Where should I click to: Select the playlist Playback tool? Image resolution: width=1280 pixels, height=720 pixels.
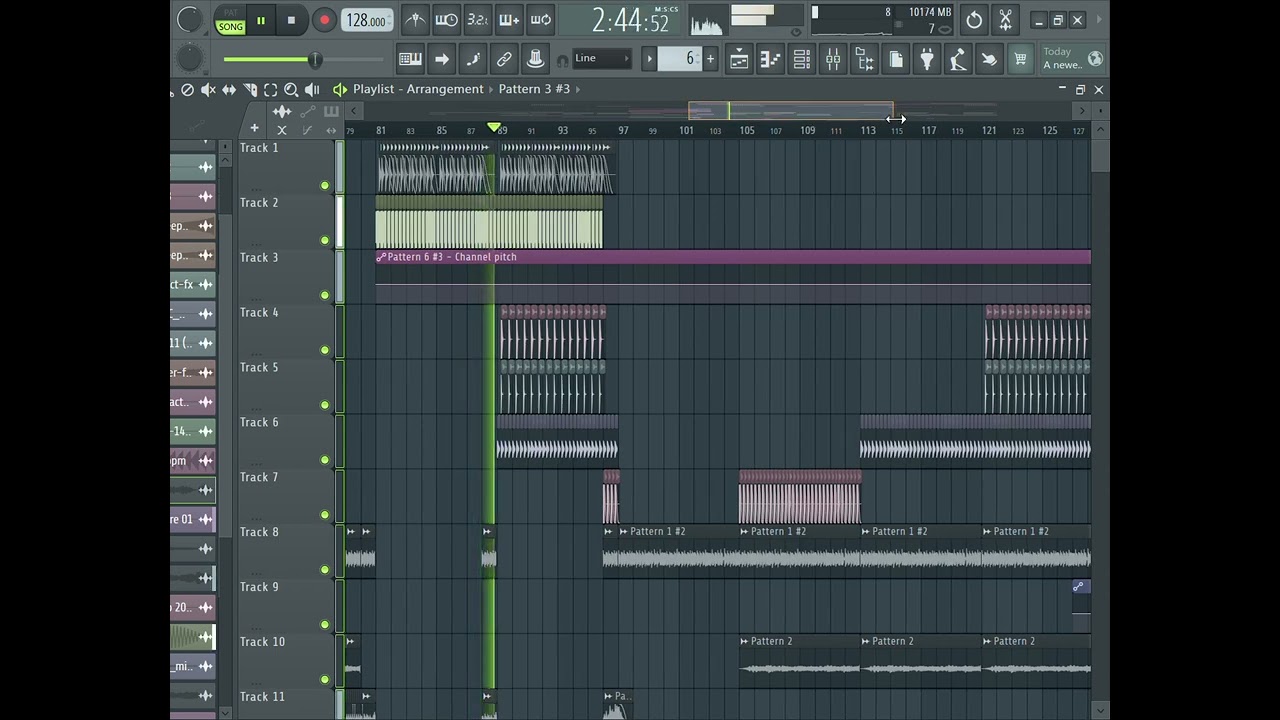coord(312,90)
